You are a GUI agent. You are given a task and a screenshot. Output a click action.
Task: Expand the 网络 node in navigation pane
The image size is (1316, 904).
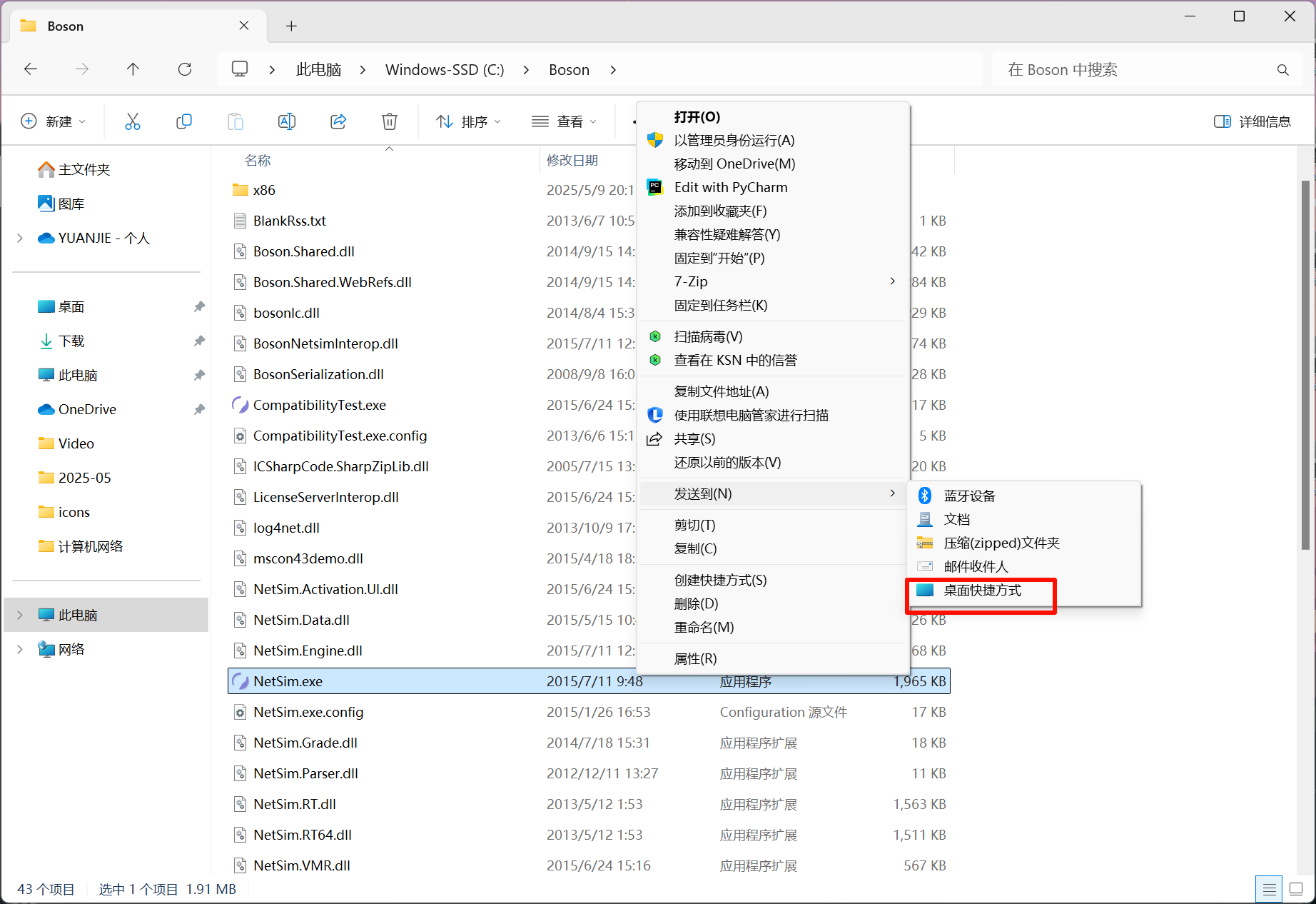point(20,649)
